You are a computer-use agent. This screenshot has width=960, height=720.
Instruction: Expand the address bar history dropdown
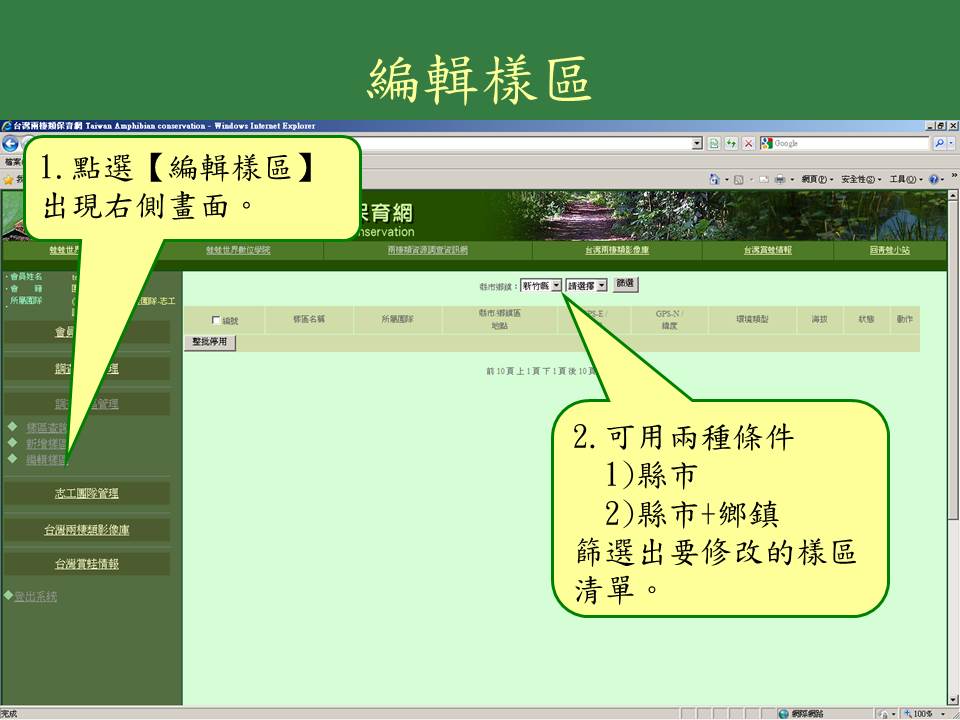point(697,144)
